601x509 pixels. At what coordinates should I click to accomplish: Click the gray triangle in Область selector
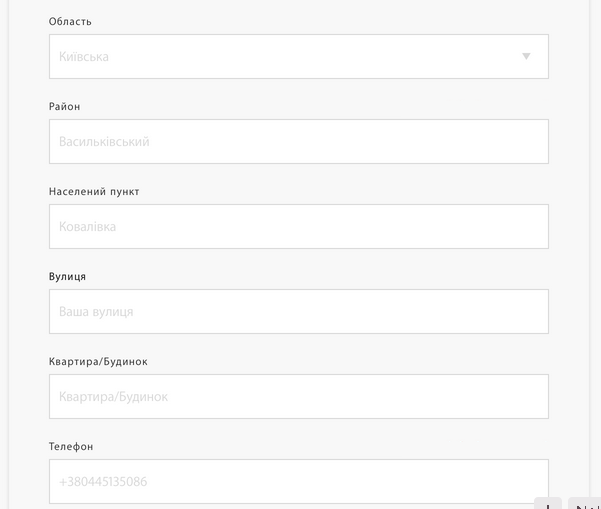pyautogui.click(x=526, y=57)
